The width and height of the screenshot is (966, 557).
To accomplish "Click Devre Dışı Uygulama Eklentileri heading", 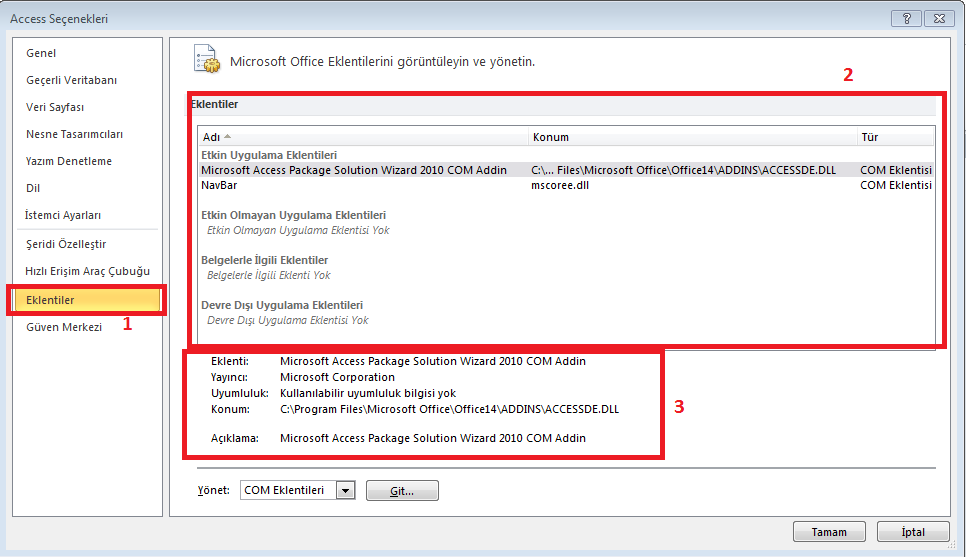I will coord(282,305).
